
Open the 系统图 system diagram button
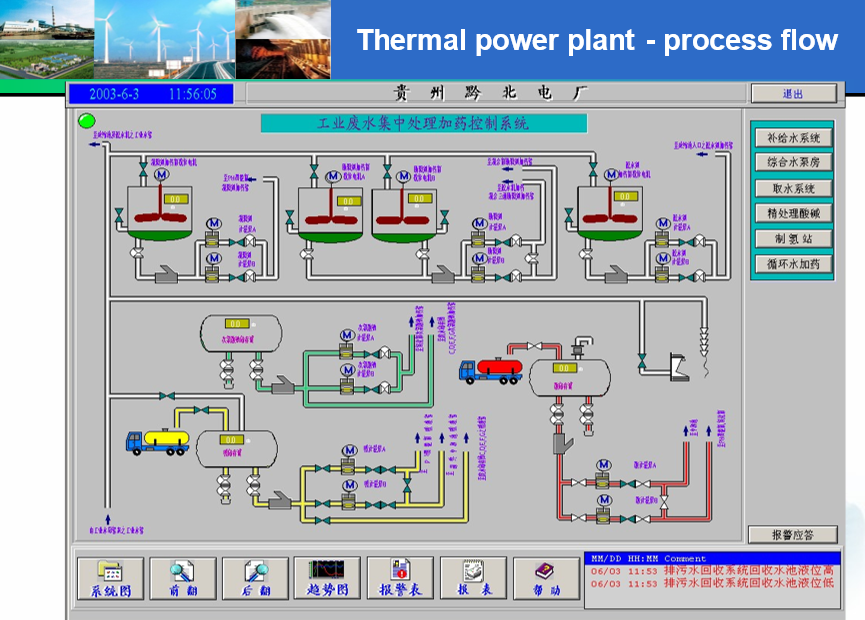coord(110,578)
